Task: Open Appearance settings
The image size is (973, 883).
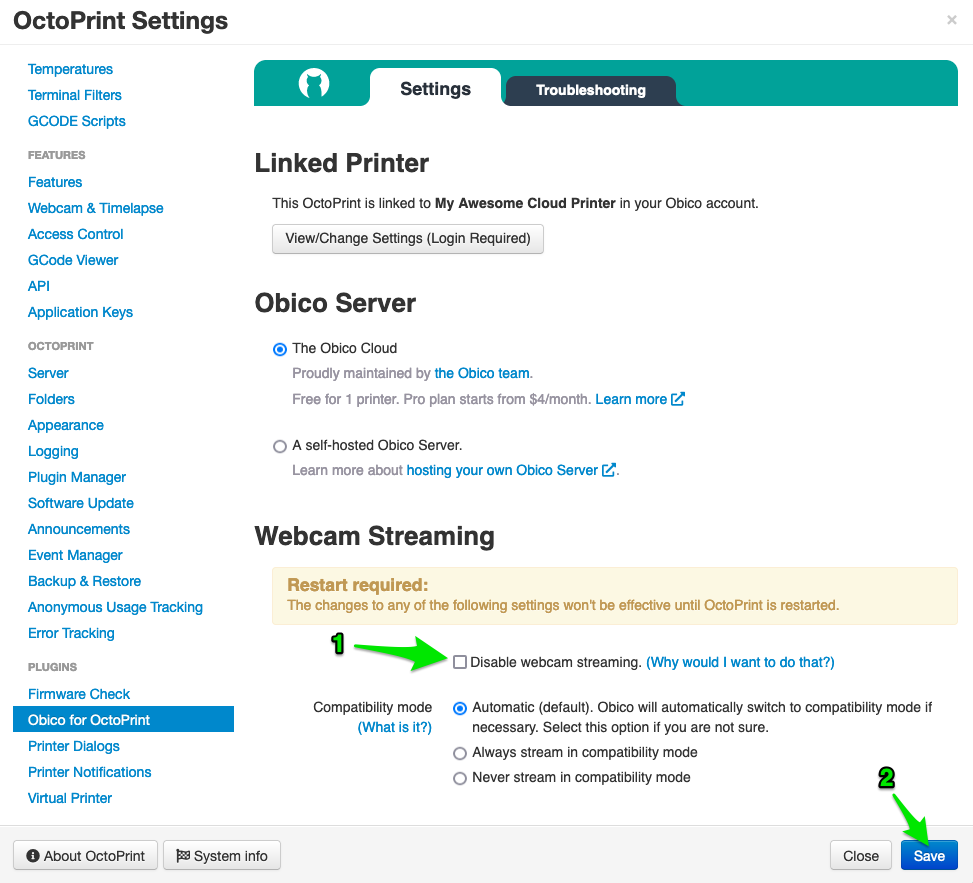Action: tap(66, 425)
